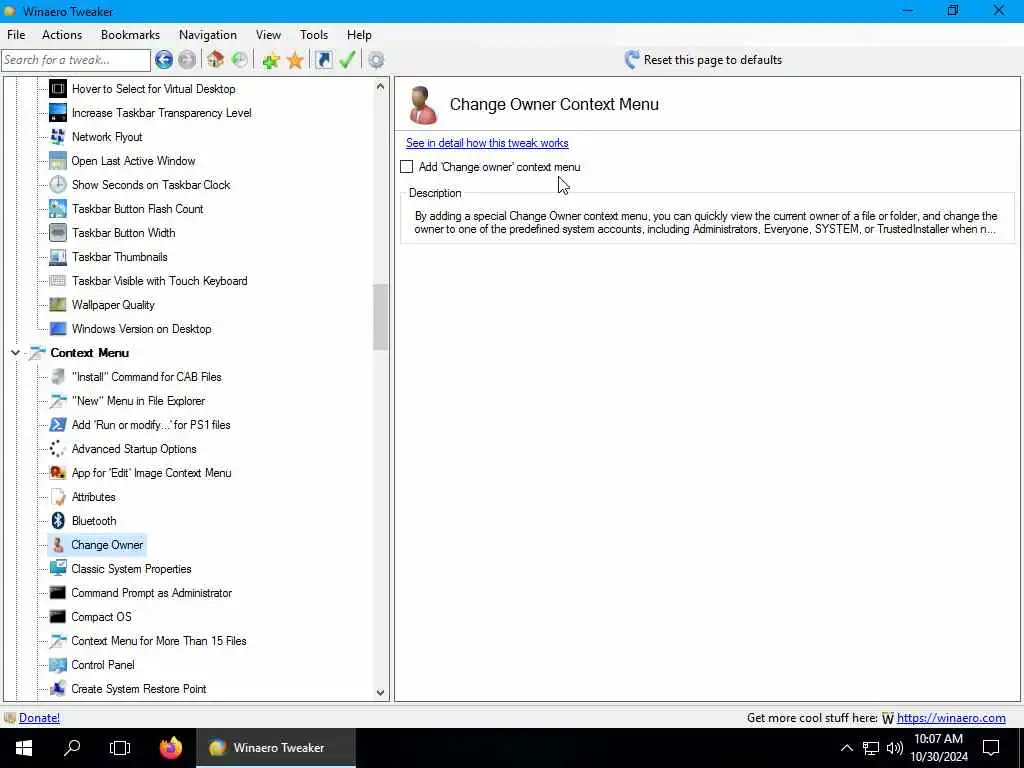Click the Taskbar Thumbnails icon
Image resolution: width=1024 pixels, height=768 pixels.
pos(57,257)
